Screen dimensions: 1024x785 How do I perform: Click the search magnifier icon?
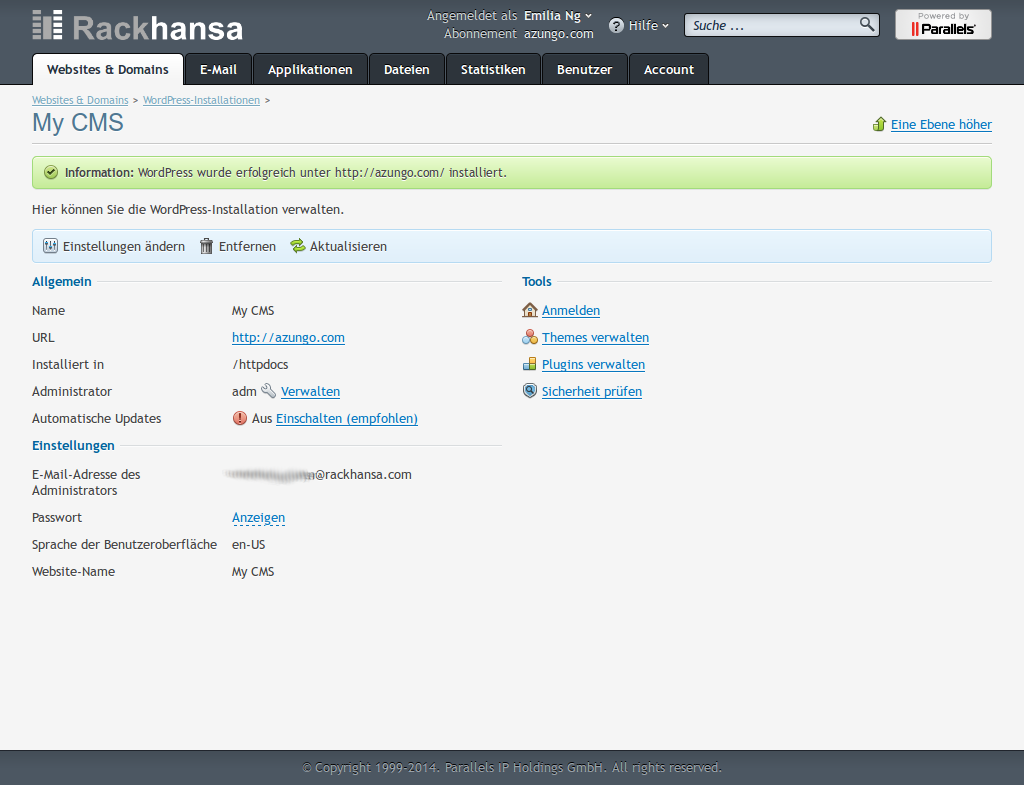click(867, 25)
